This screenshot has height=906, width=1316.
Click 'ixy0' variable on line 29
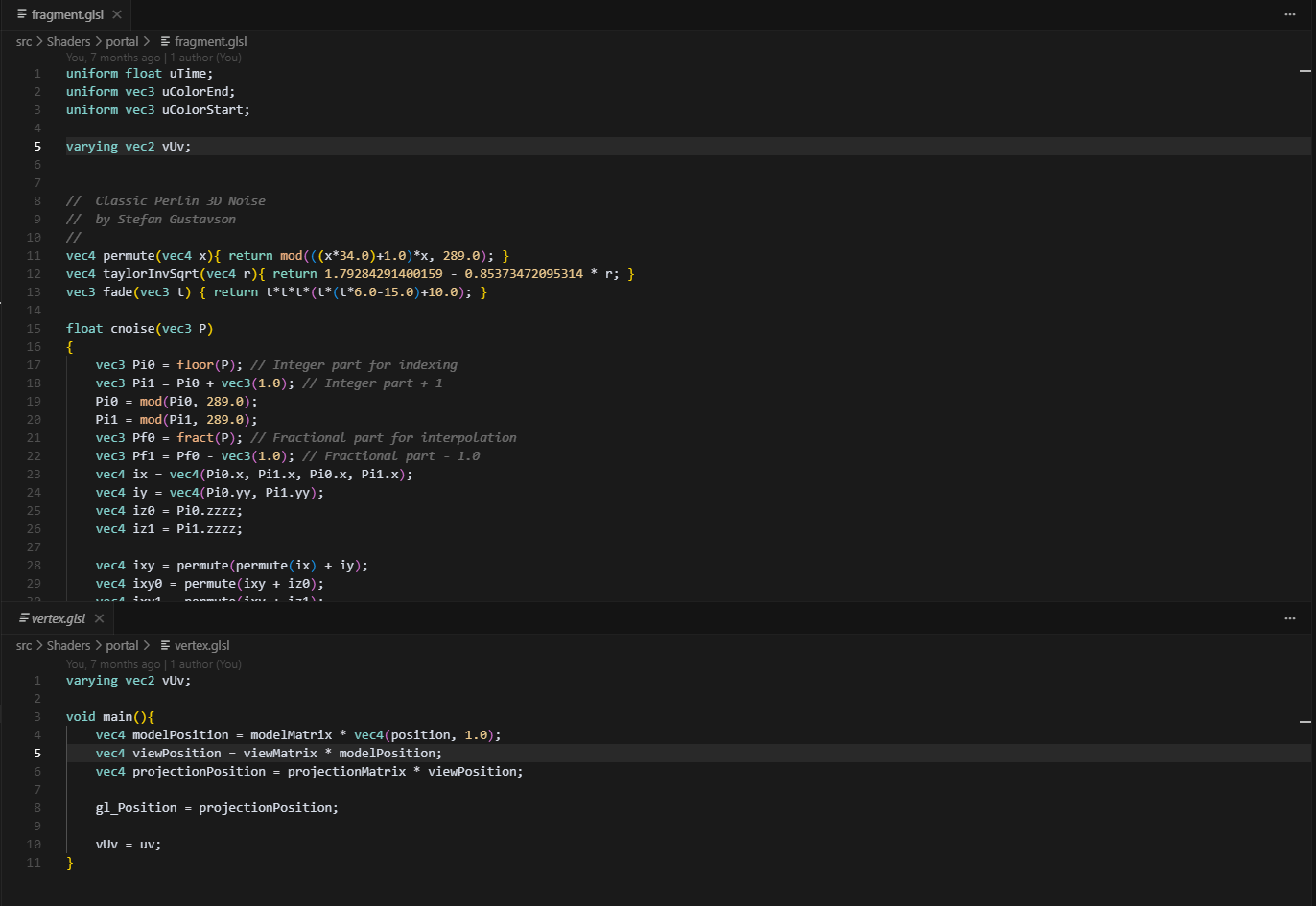pos(148,584)
